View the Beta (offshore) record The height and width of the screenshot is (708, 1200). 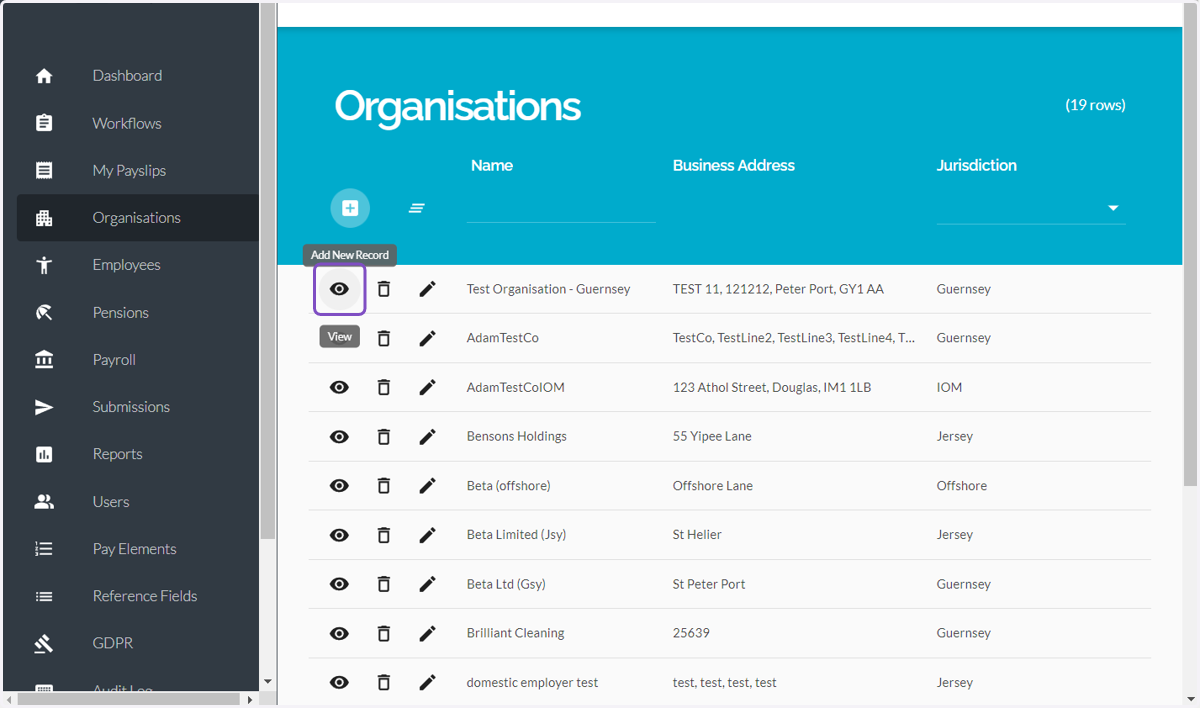click(340, 486)
